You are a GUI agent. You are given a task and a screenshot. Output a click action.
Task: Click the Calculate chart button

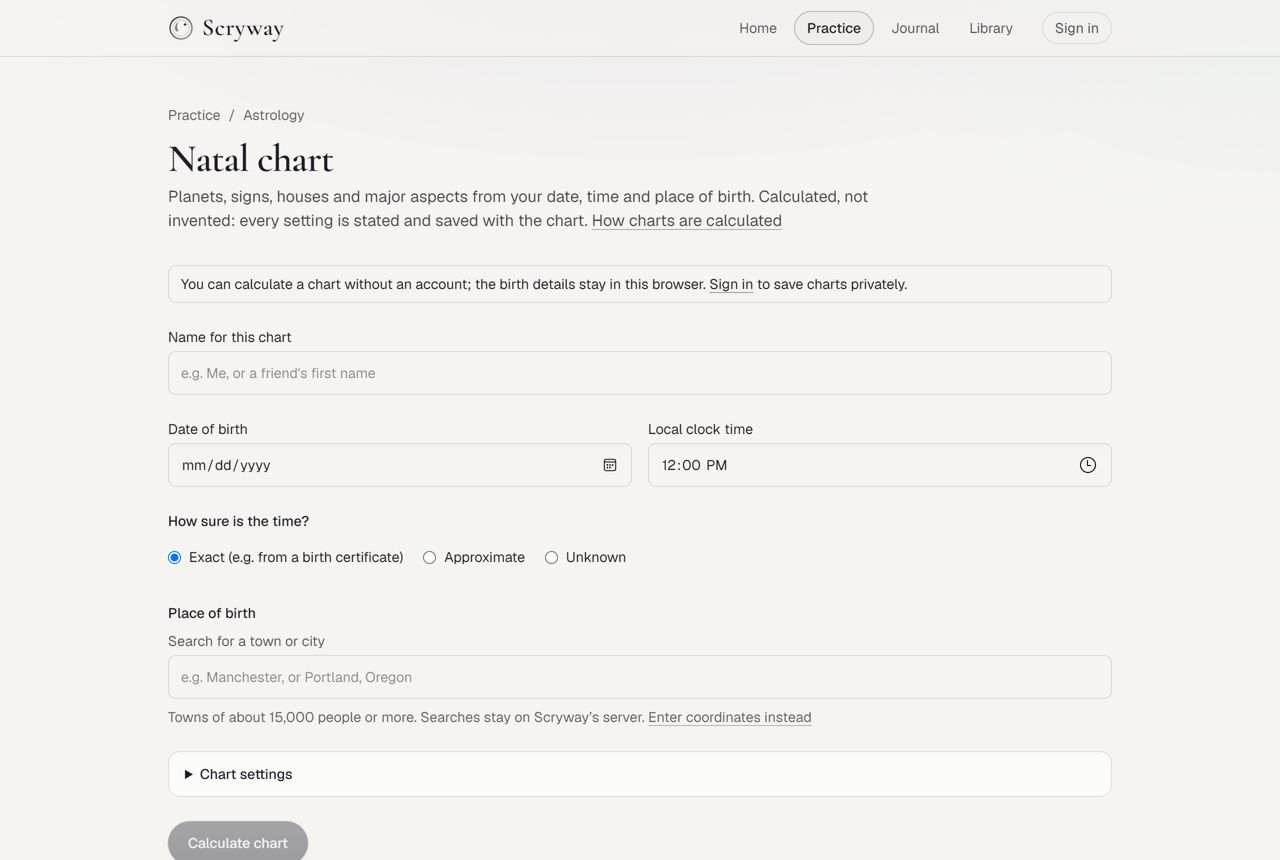[238, 842]
